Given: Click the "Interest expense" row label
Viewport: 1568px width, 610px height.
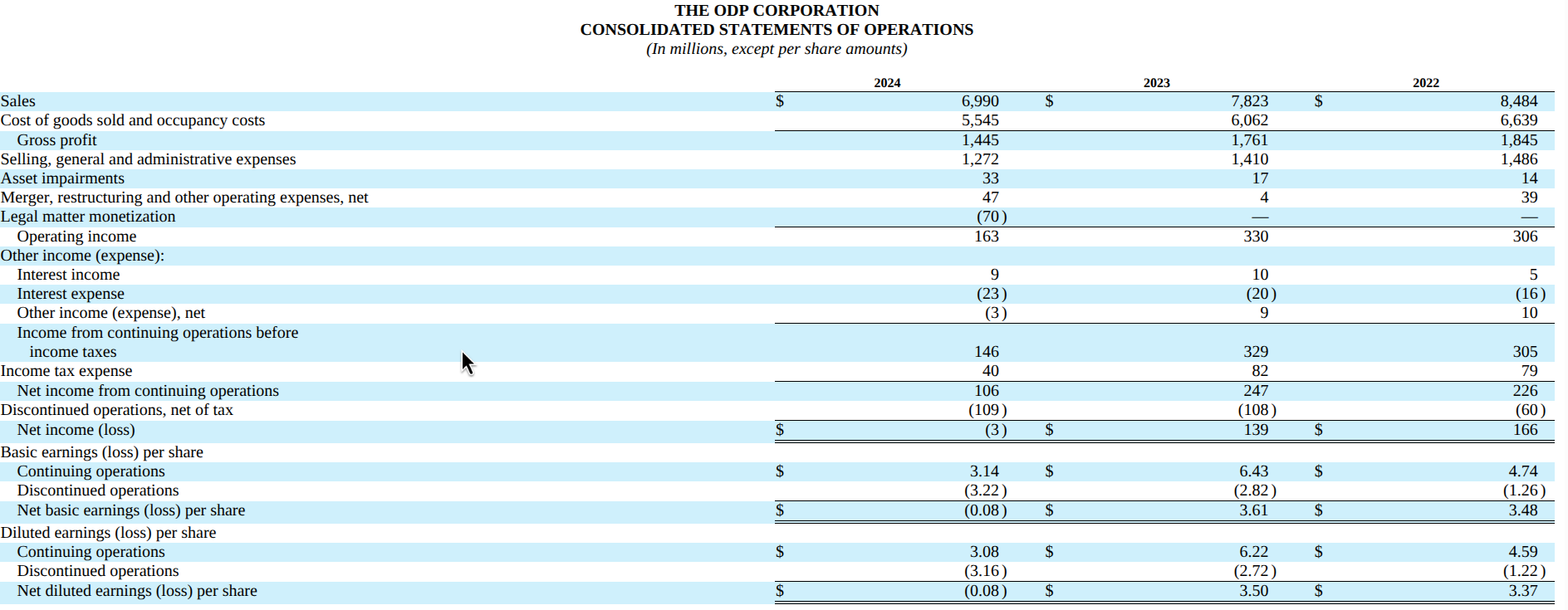Looking at the screenshot, I should pos(71,294).
